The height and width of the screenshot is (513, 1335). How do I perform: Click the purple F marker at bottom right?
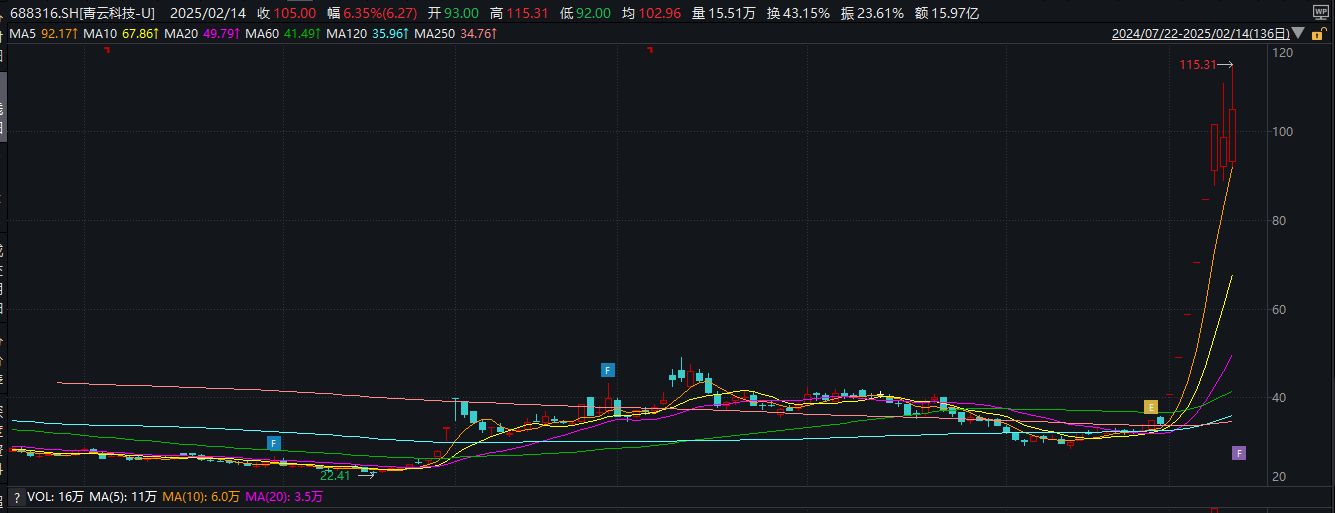[1238, 453]
